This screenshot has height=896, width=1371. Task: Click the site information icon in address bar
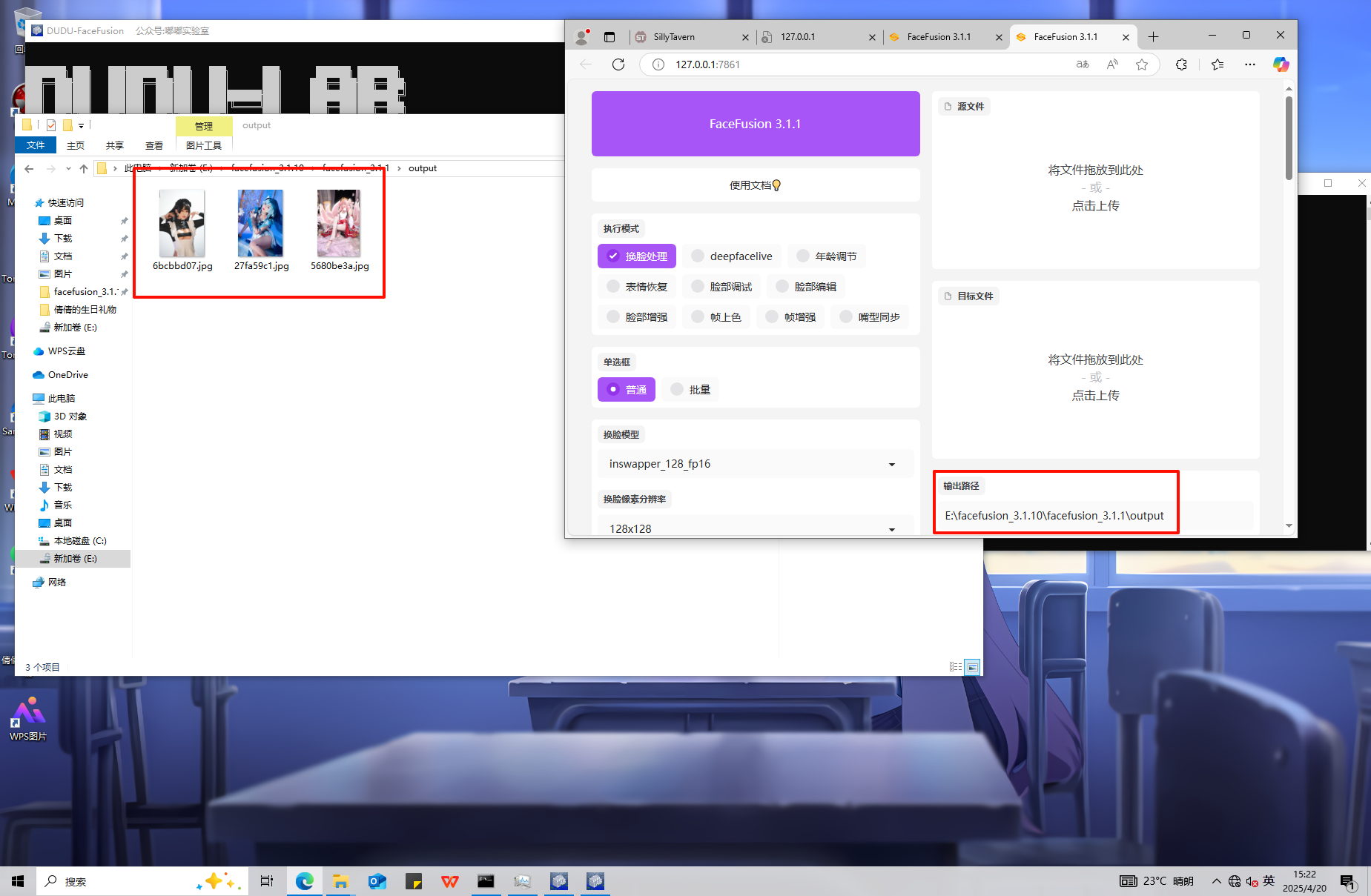point(658,64)
